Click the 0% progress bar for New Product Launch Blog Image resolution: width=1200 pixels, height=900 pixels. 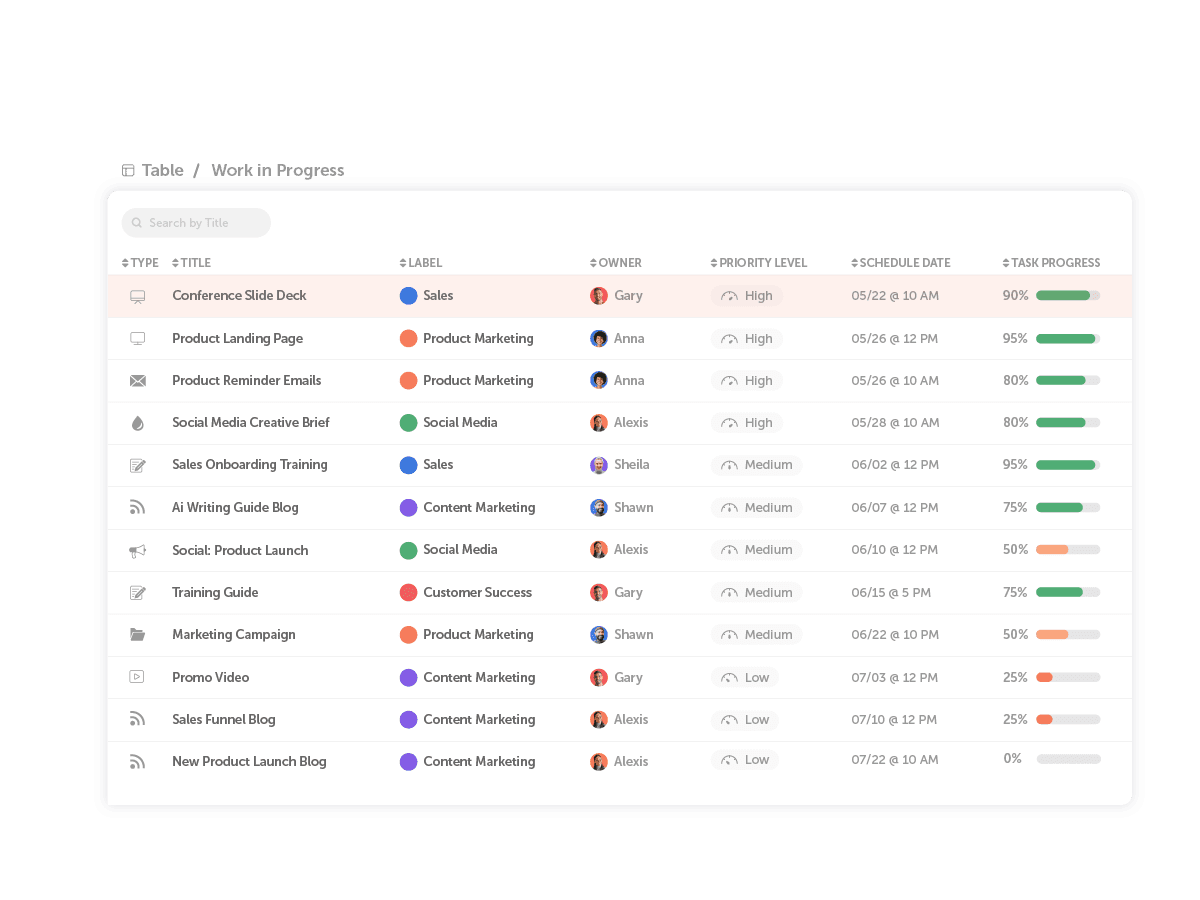pyautogui.click(x=1068, y=759)
